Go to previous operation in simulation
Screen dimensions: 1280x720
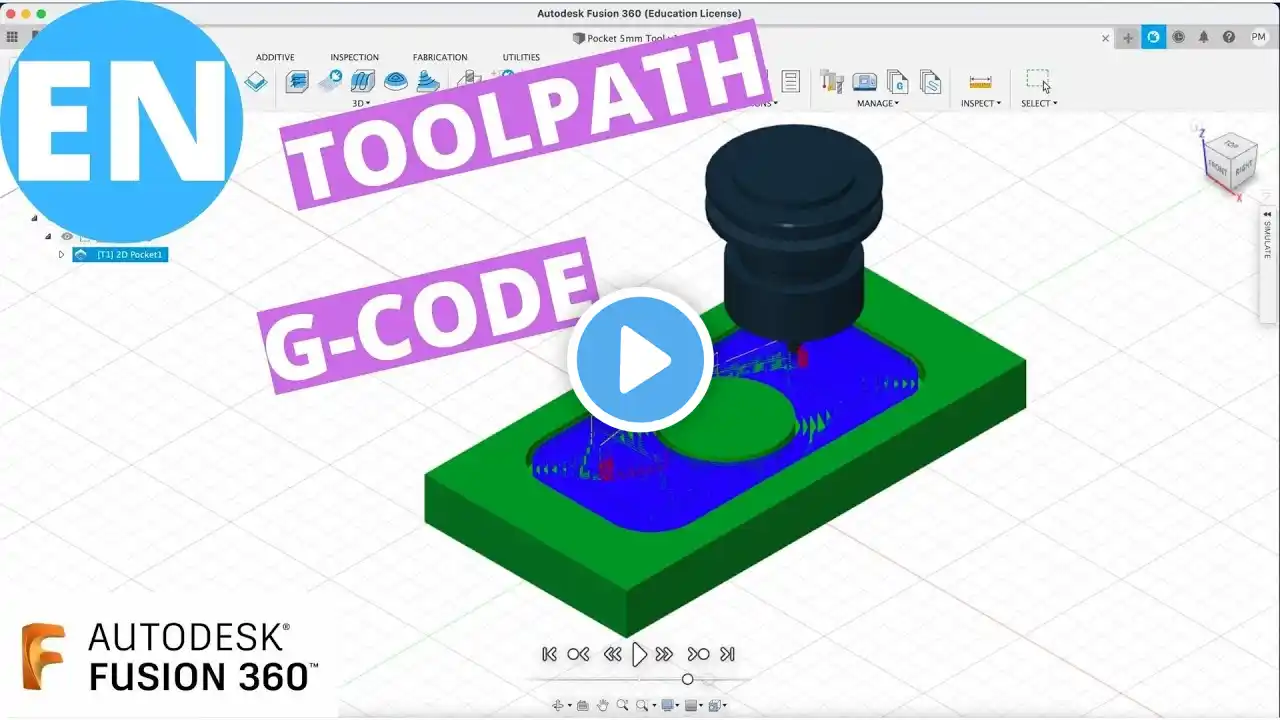click(x=578, y=654)
